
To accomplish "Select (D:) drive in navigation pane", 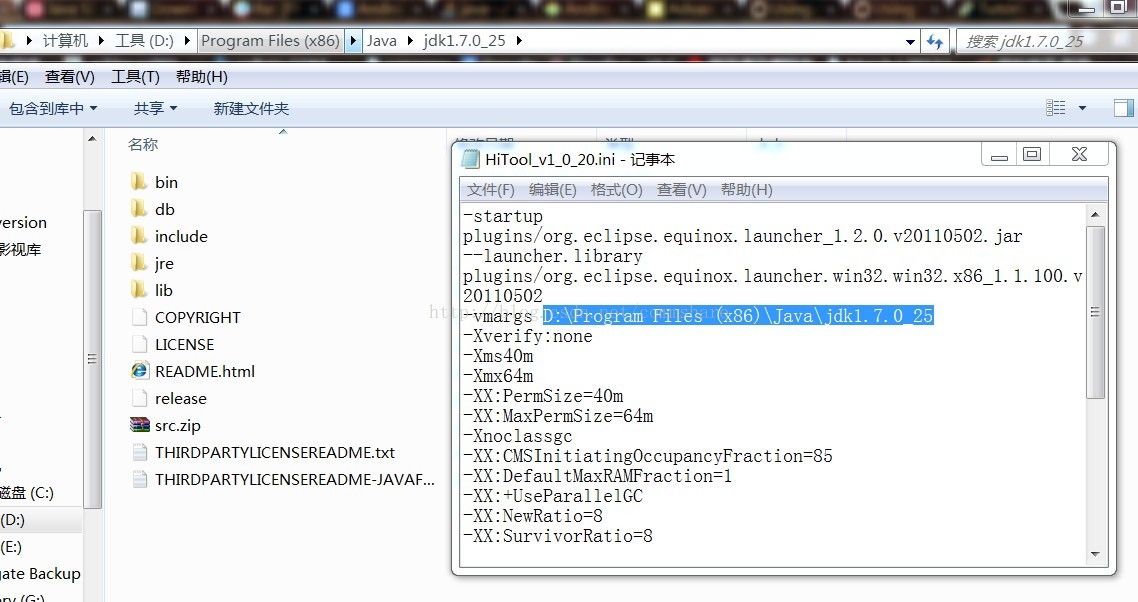I will (13, 520).
